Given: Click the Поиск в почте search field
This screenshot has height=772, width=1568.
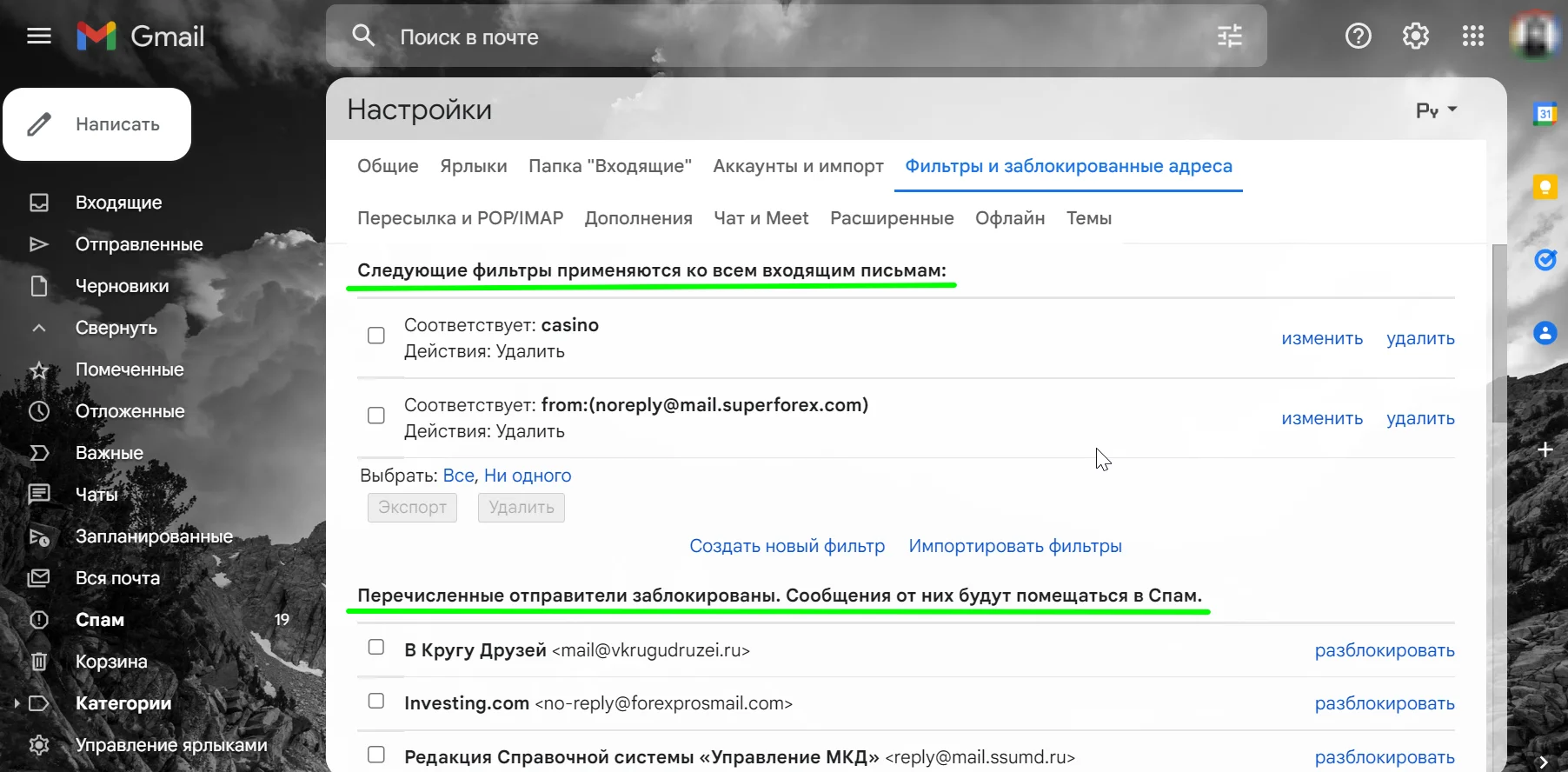Looking at the screenshot, I should pos(782,37).
